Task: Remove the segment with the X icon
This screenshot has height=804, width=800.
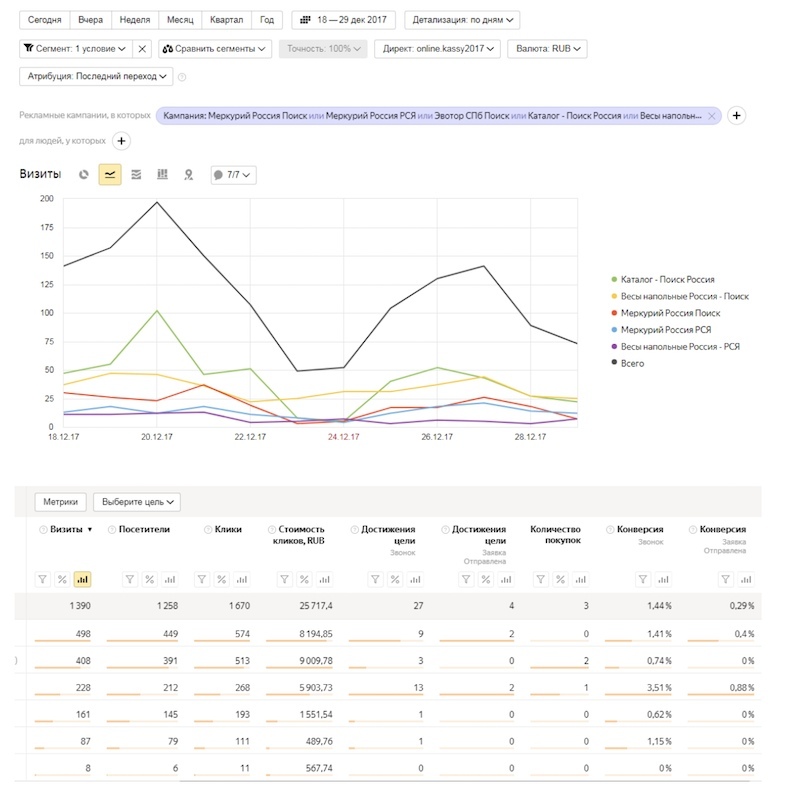Action: [142, 49]
